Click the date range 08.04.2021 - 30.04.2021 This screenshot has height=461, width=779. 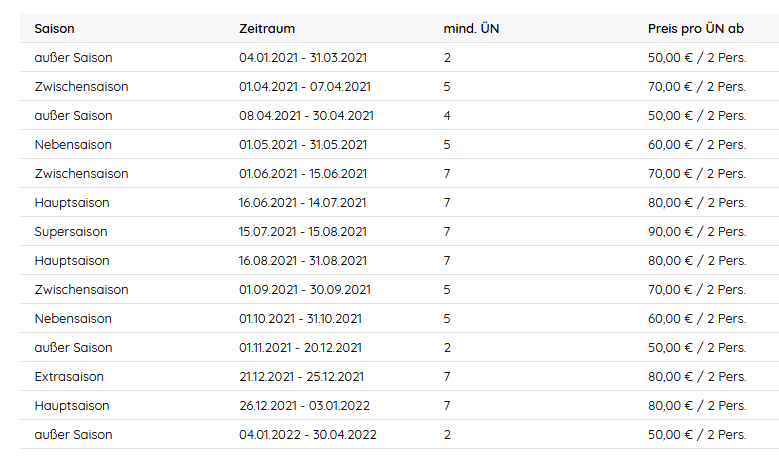click(x=306, y=116)
